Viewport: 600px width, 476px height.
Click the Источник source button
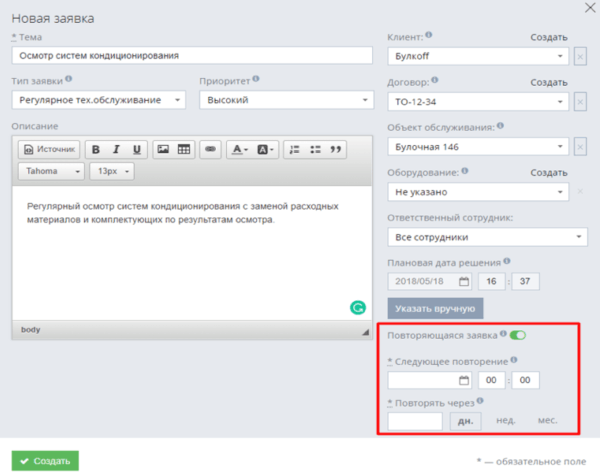(49, 150)
